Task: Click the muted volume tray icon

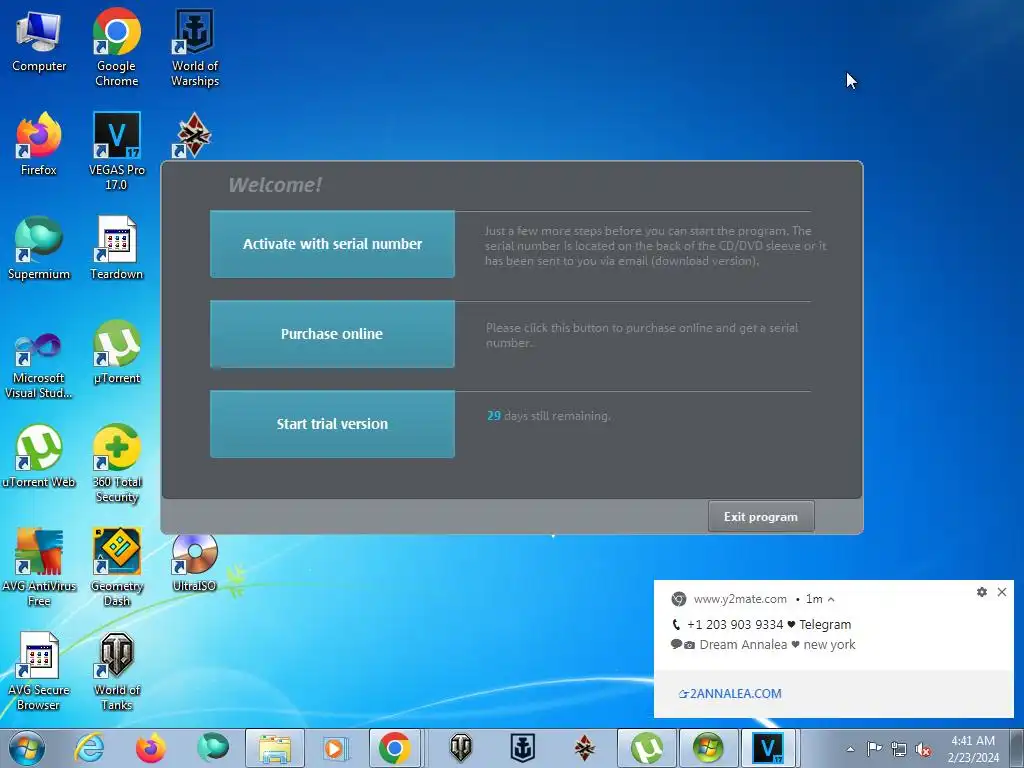Action: tap(923, 749)
